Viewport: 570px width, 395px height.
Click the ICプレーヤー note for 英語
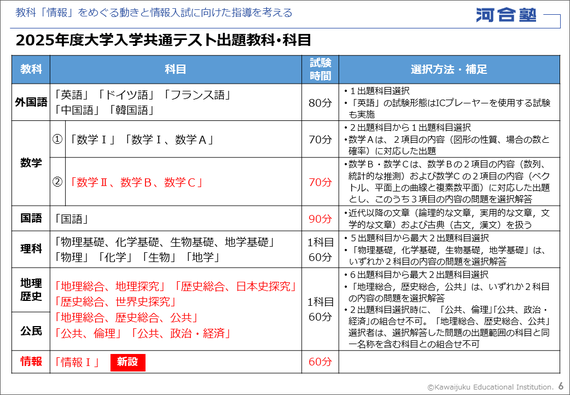[447, 108]
